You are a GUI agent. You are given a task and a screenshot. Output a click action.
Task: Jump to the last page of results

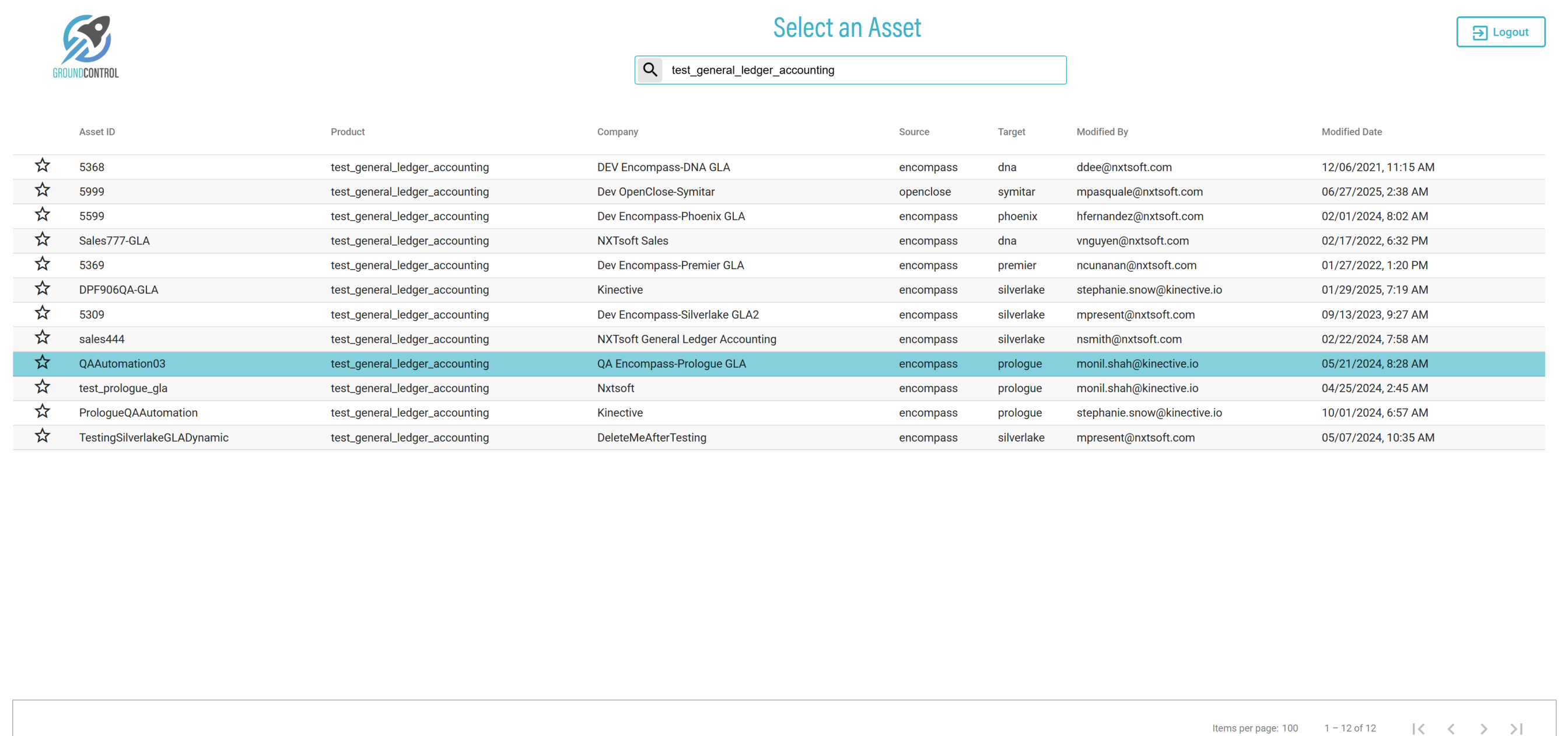(x=1516, y=728)
